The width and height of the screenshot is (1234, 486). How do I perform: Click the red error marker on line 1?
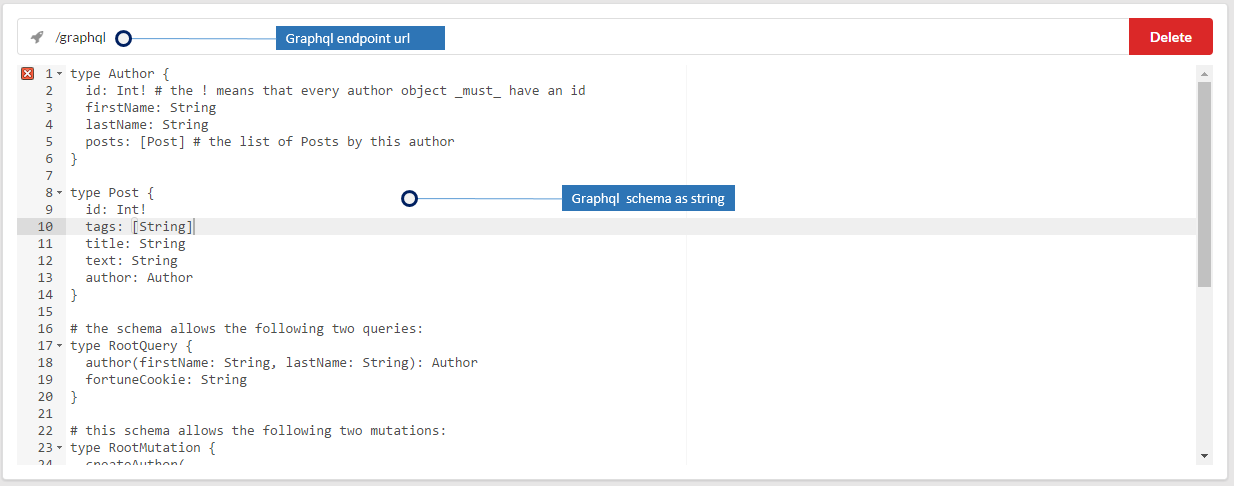(x=27, y=73)
